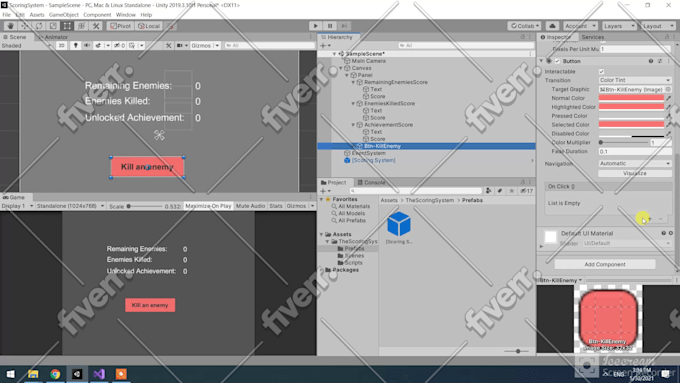
Task: Collapse the RemainingEnemiesScore item
Action: (353, 82)
